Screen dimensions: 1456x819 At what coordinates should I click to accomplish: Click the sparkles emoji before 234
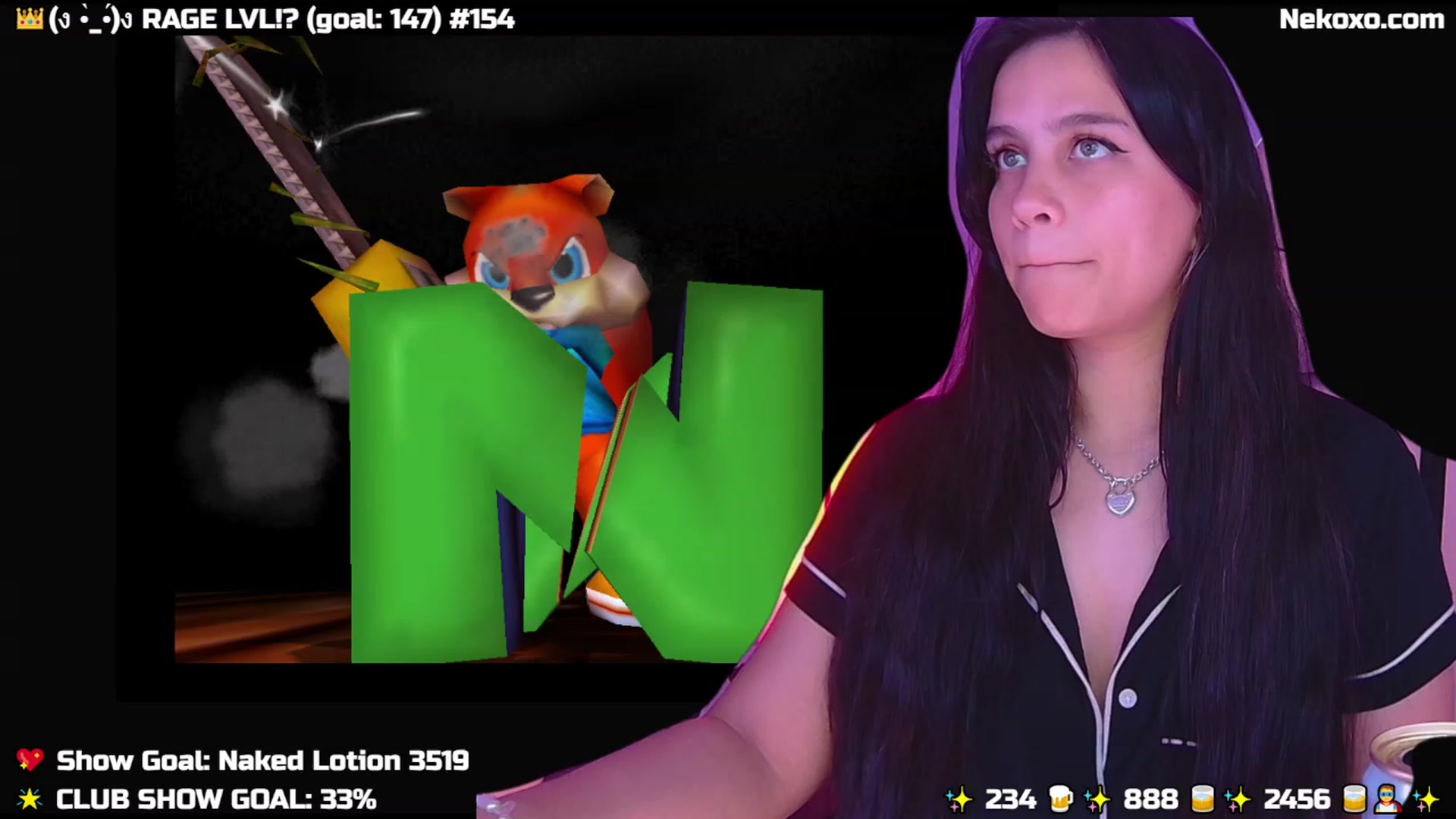[x=959, y=799]
